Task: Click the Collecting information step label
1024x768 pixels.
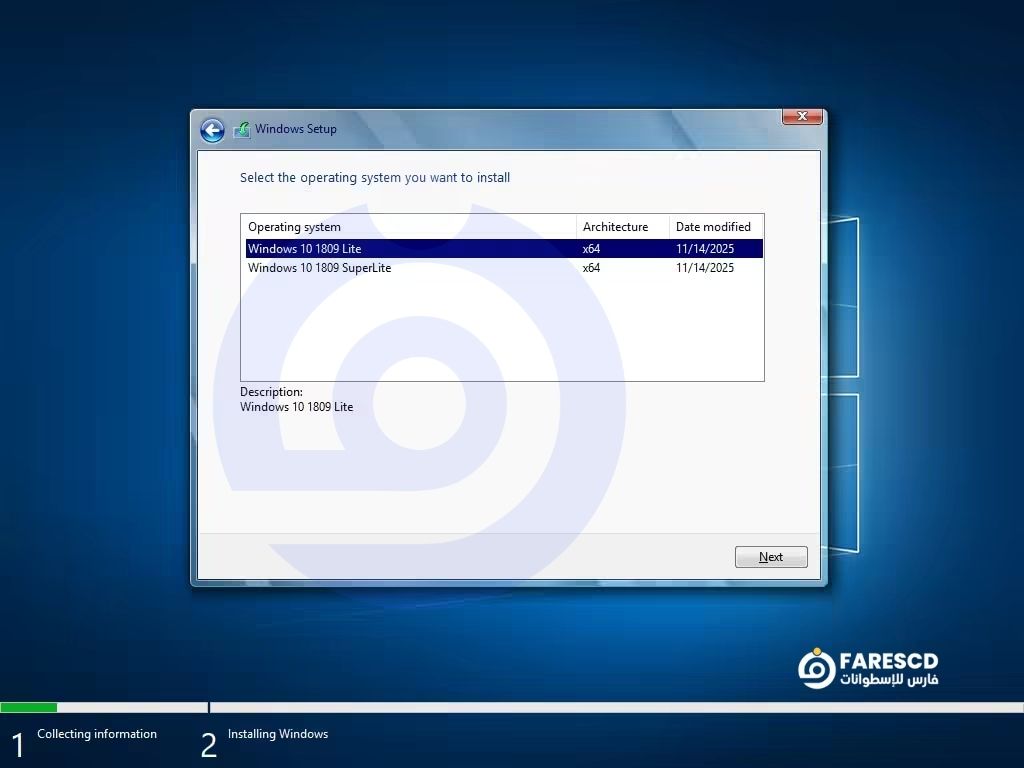Action: tap(97, 734)
